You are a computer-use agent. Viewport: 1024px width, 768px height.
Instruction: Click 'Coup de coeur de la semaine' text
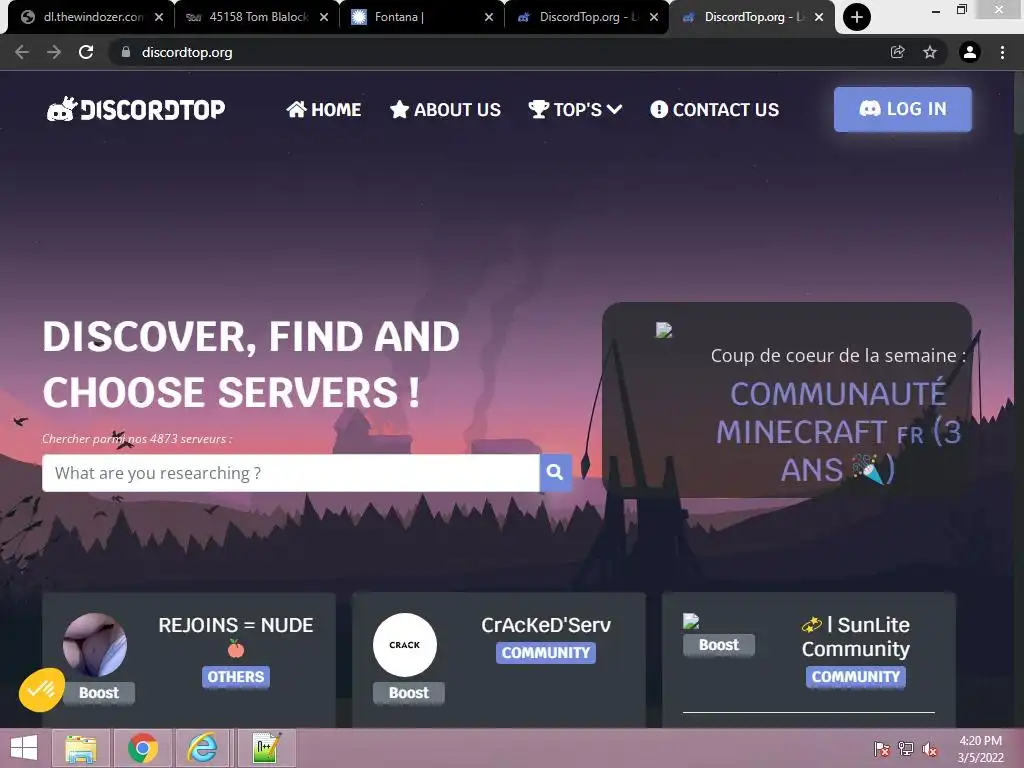(x=838, y=355)
